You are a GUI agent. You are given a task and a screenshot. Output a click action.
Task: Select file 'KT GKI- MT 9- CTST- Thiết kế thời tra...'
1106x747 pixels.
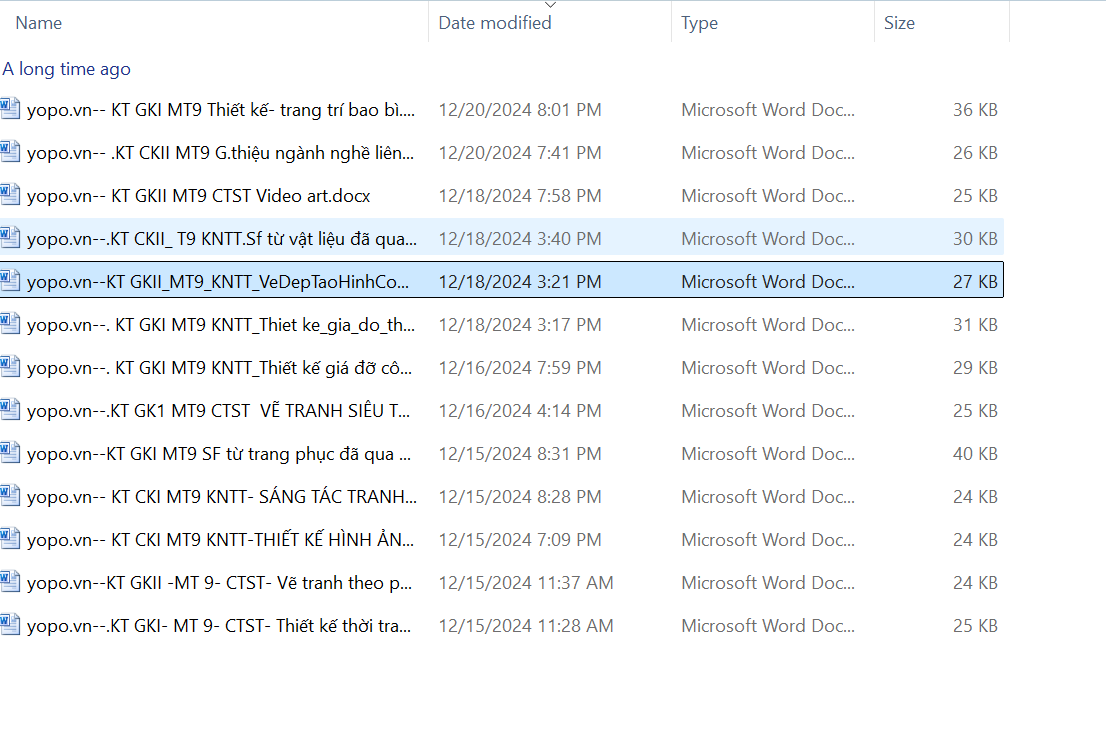point(220,626)
